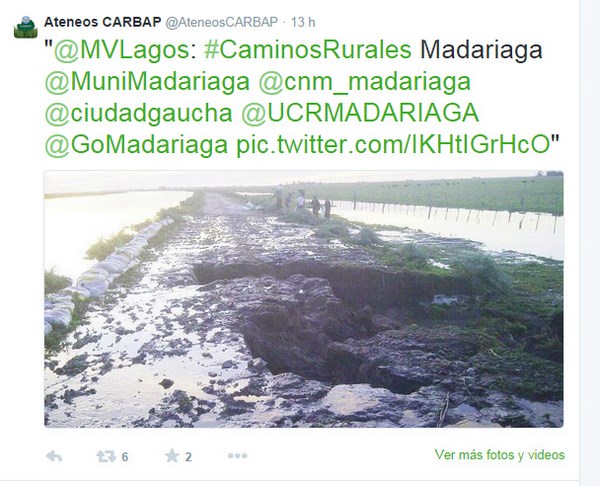Open the Ateneos CARBAP profile avatar
The width and height of the screenshot is (600, 486).
[x=26, y=27]
